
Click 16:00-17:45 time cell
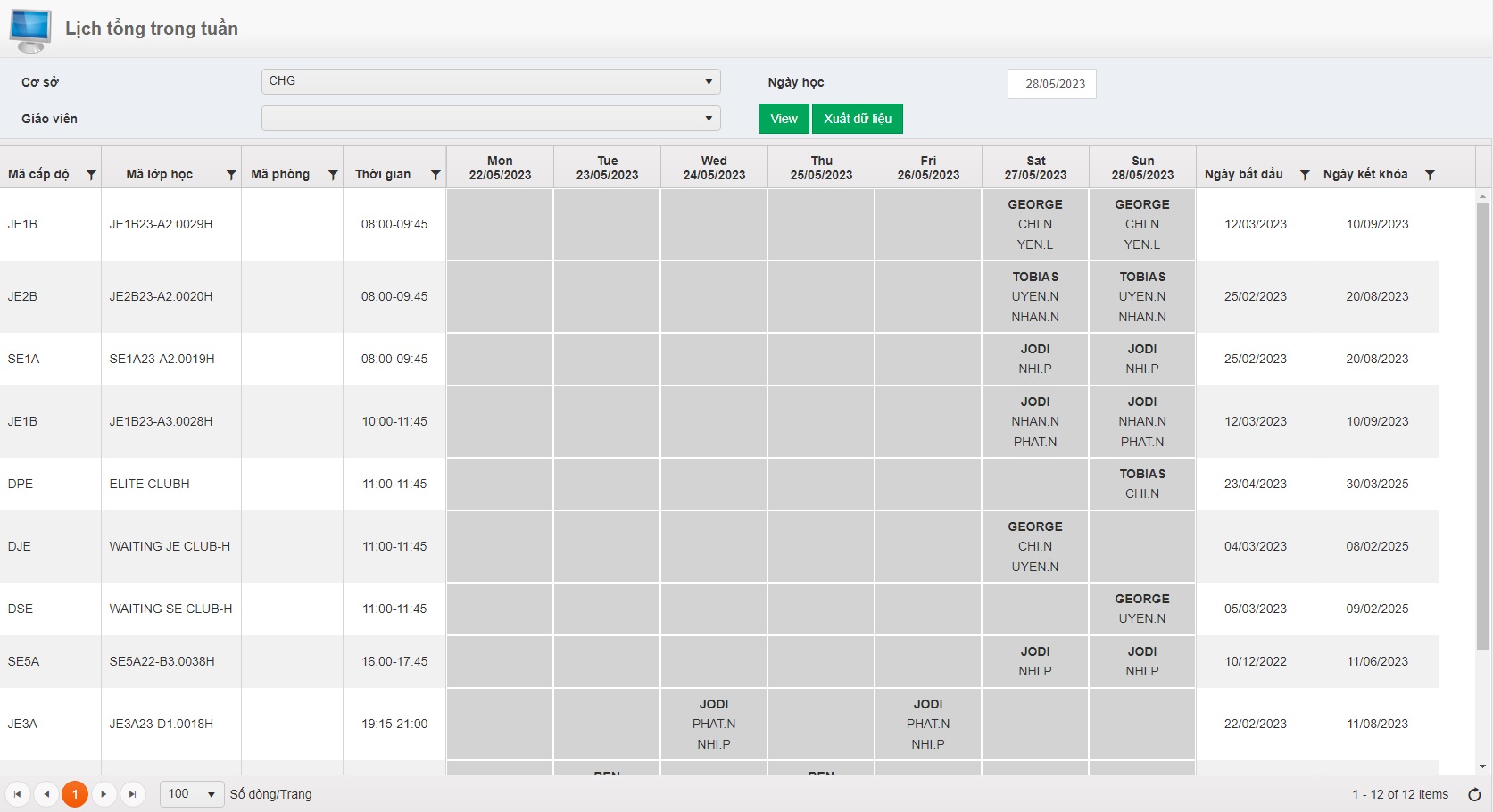coord(394,661)
